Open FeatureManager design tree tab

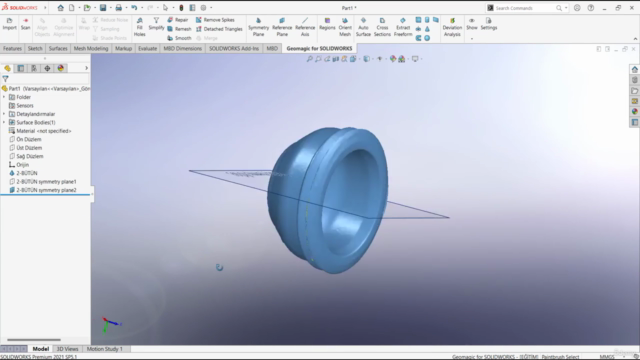[7, 68]
